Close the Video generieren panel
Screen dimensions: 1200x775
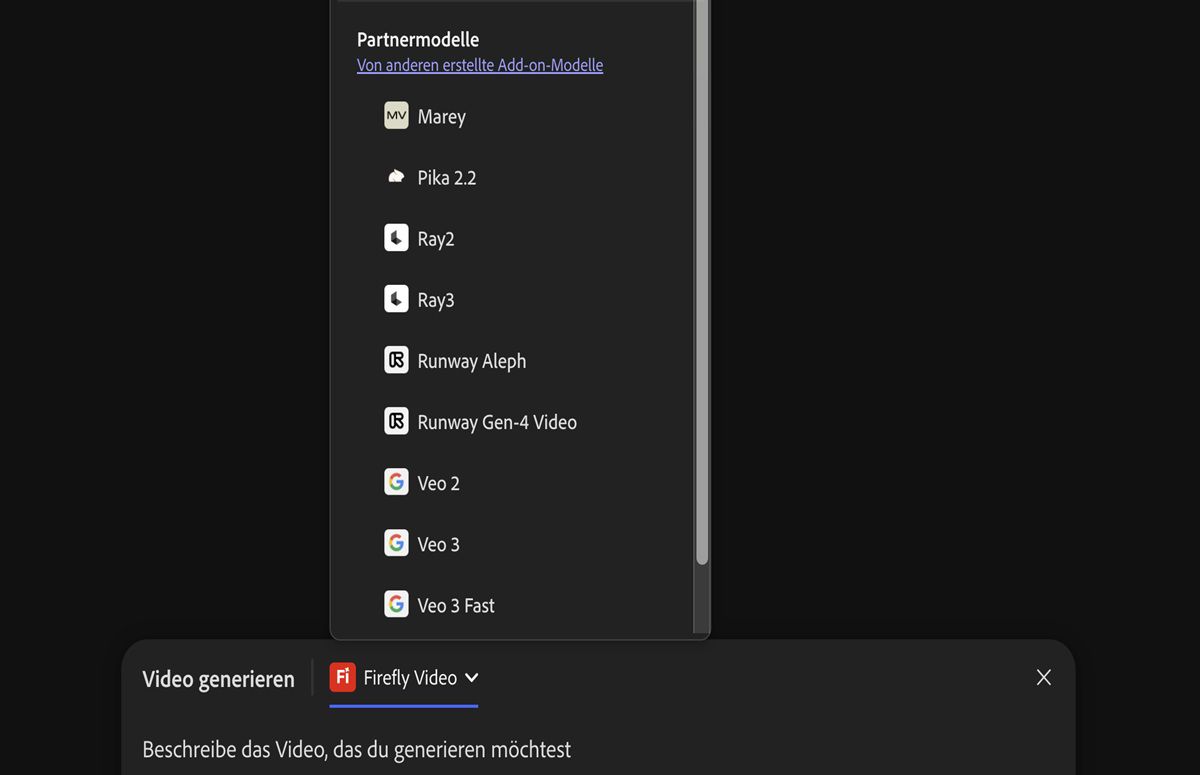coord(1043,678)
